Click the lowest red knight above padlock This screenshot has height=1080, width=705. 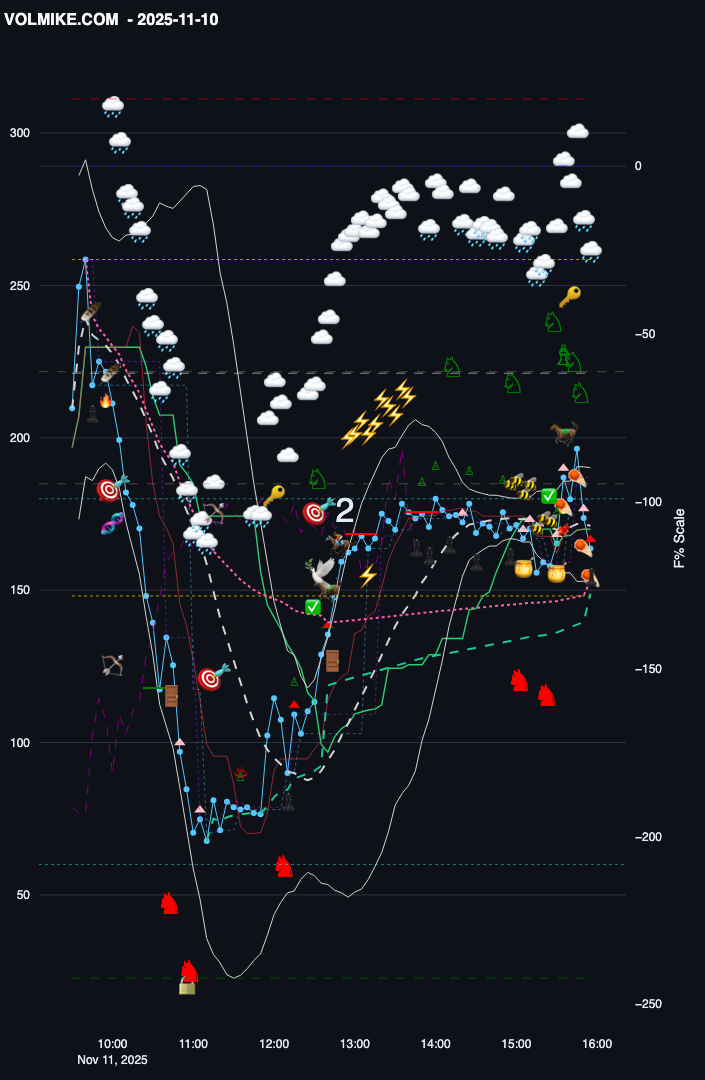189,971
